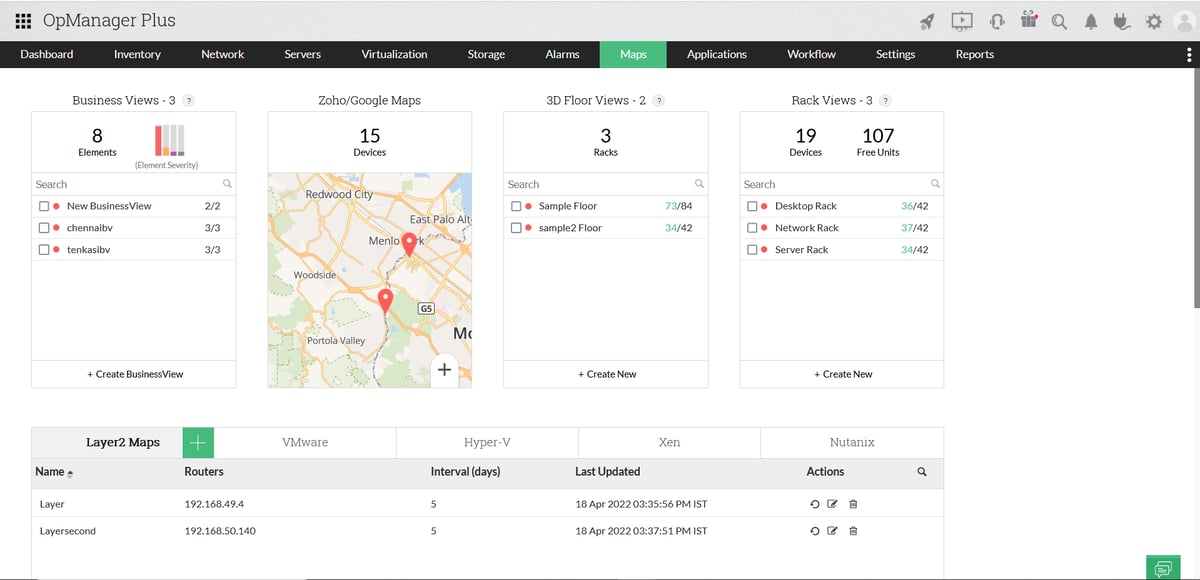Open the Getting Started rocket icon
This screenshot has width=1200, height=580.
point(927,20)
